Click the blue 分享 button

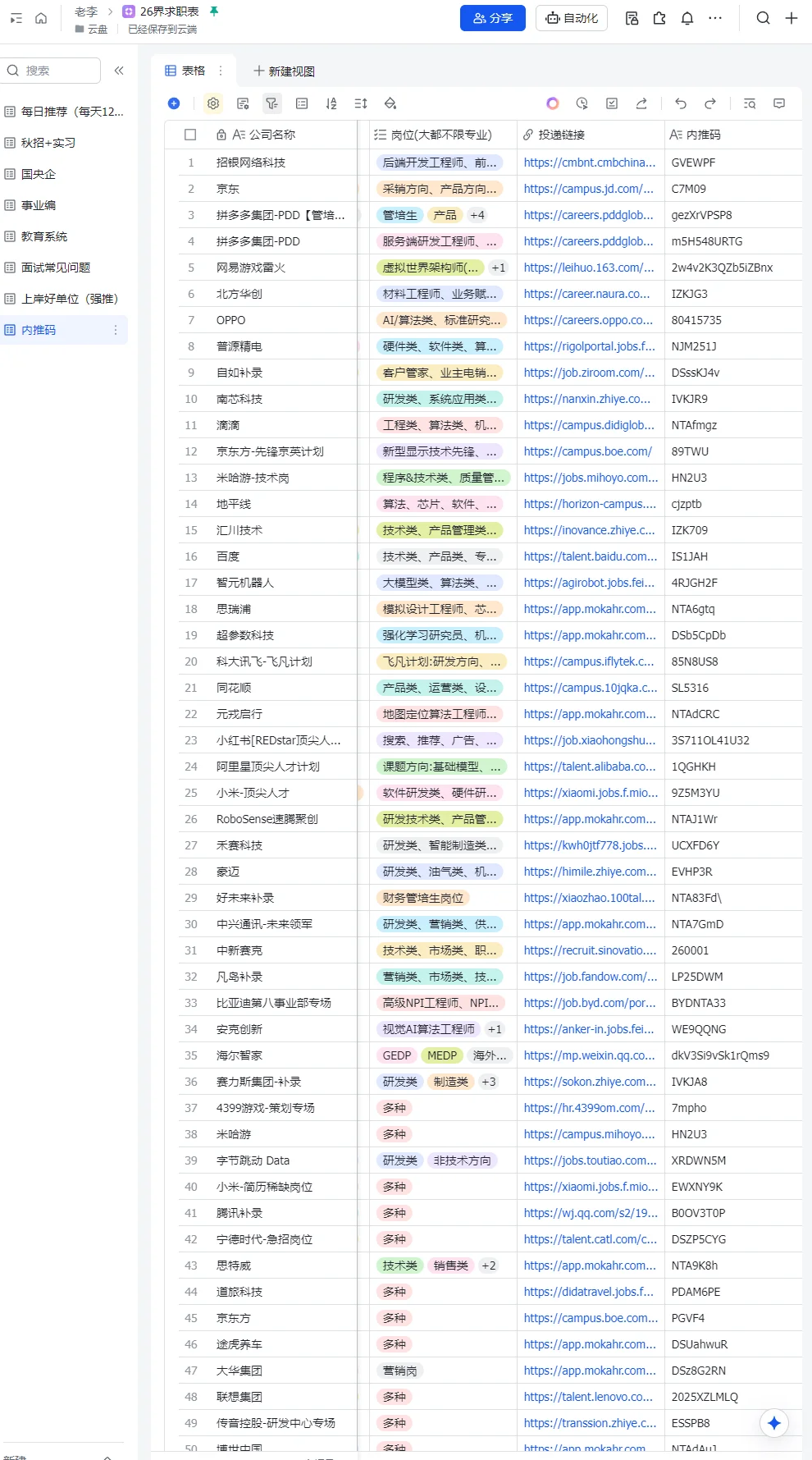pos(492,18)
